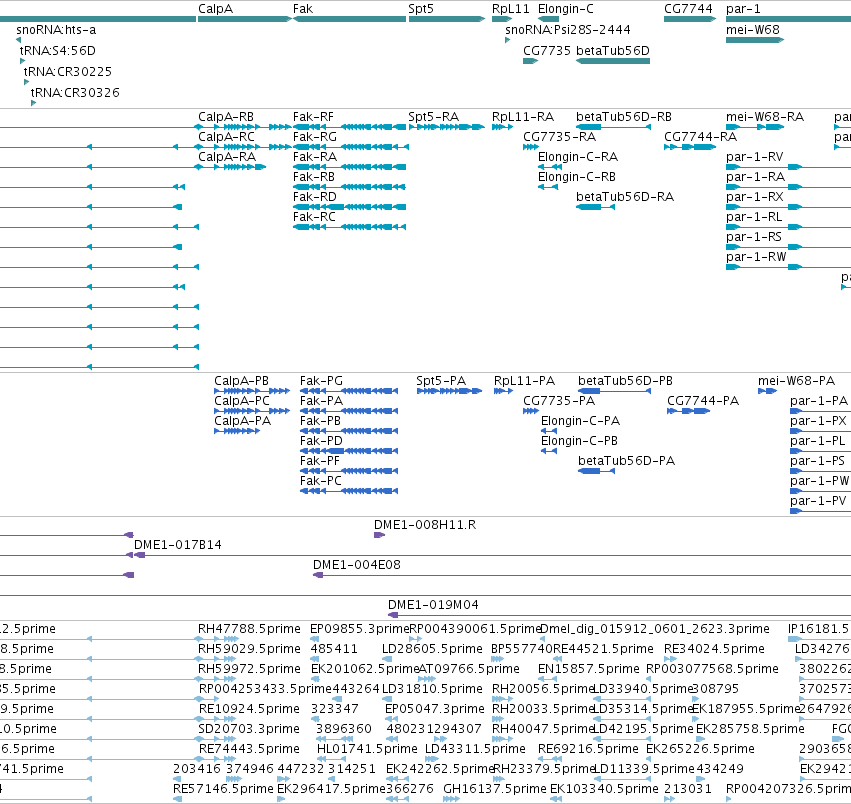Click transcript betaTub56D-RA label

pyautogui.click(x=625, y=197)
